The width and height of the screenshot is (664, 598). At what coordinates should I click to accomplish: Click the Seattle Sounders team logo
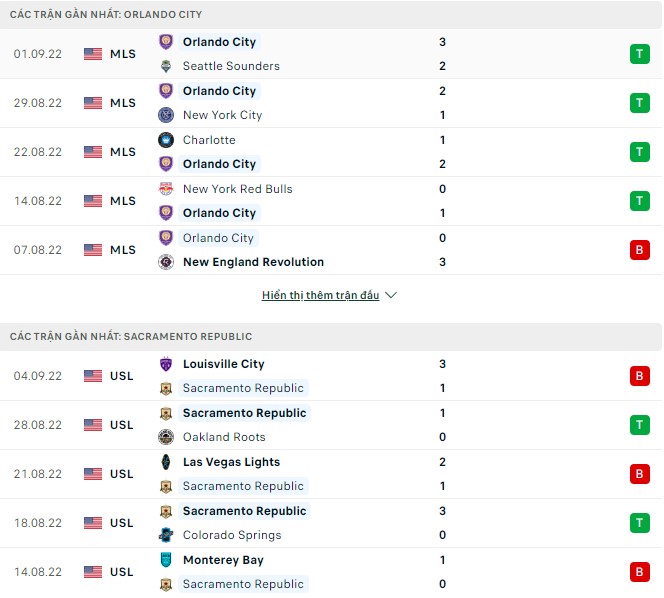166,66
